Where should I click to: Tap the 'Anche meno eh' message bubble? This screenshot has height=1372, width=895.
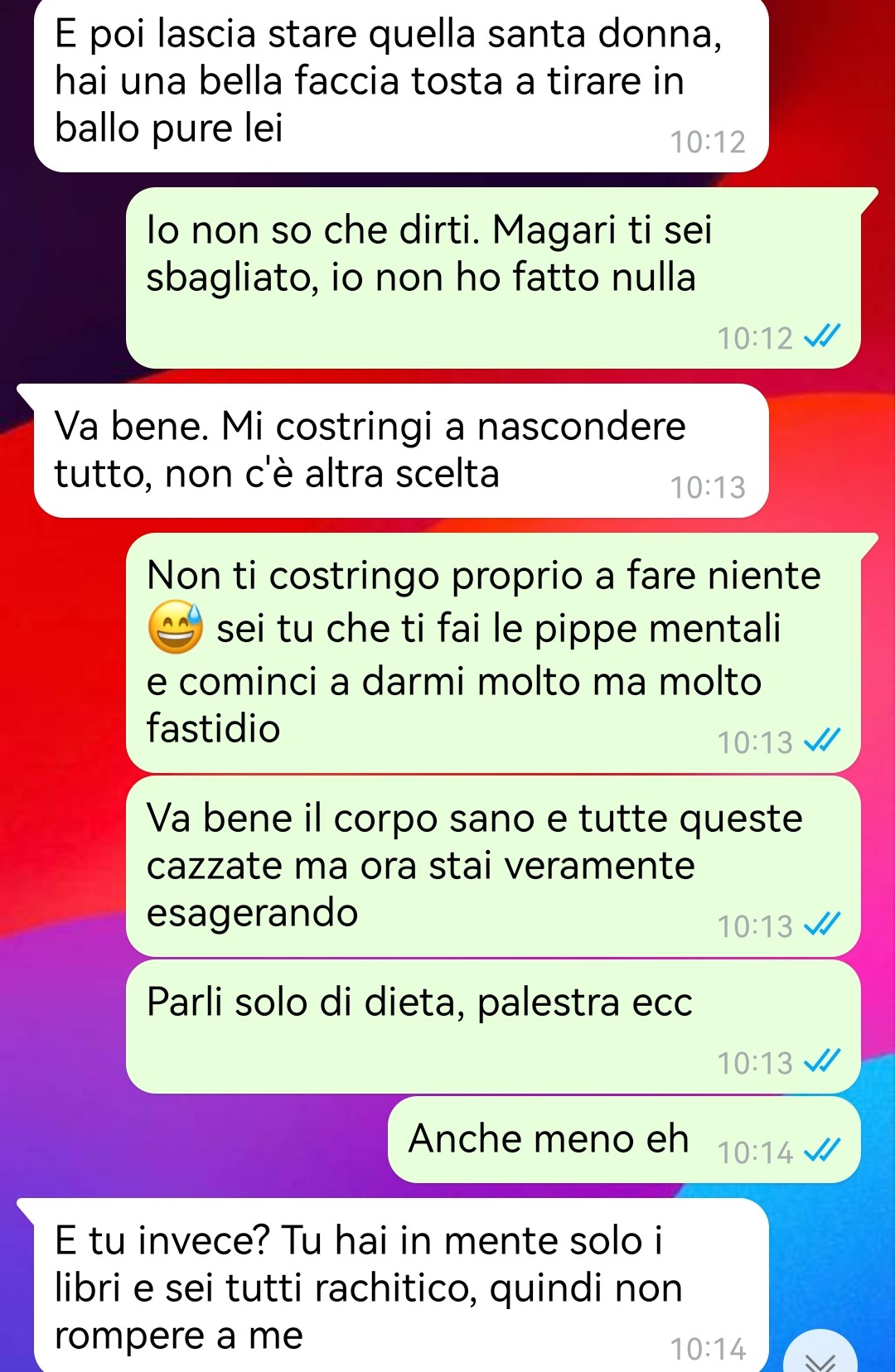point(624,1139)
